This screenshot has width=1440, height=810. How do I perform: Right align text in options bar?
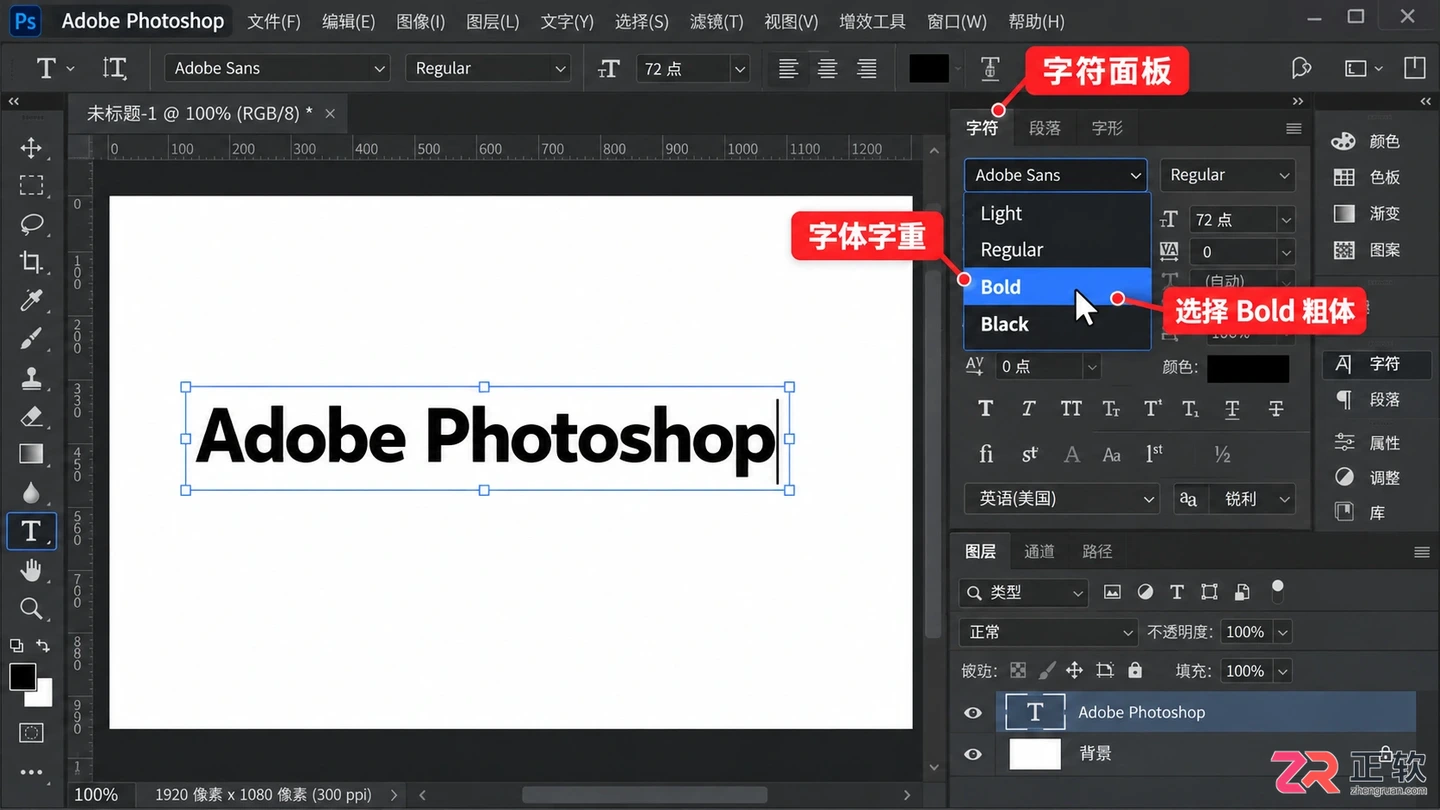(866, 68)
